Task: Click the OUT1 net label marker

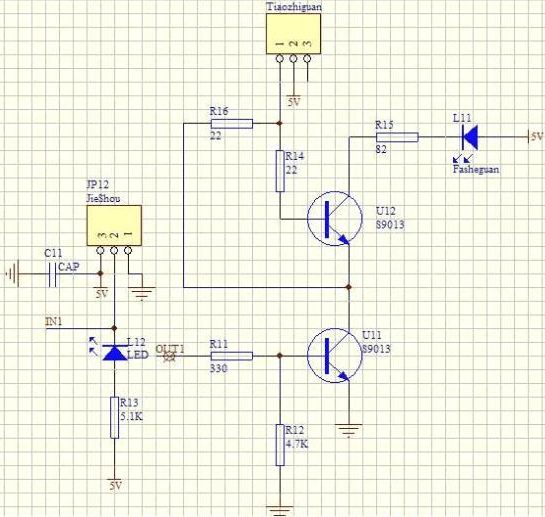Action: pos(170,356)
